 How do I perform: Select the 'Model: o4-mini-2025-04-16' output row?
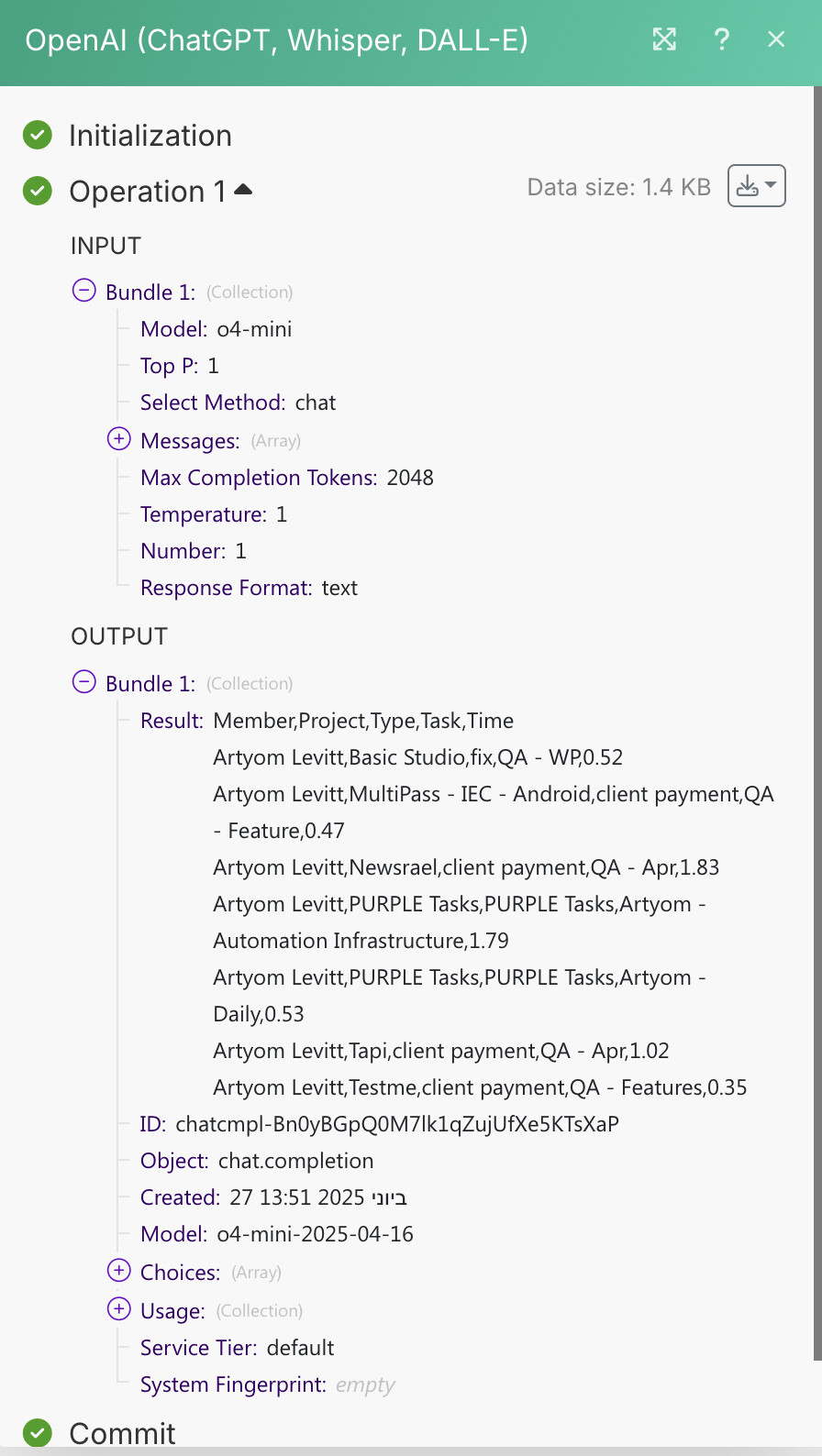tap(277, 1234)
